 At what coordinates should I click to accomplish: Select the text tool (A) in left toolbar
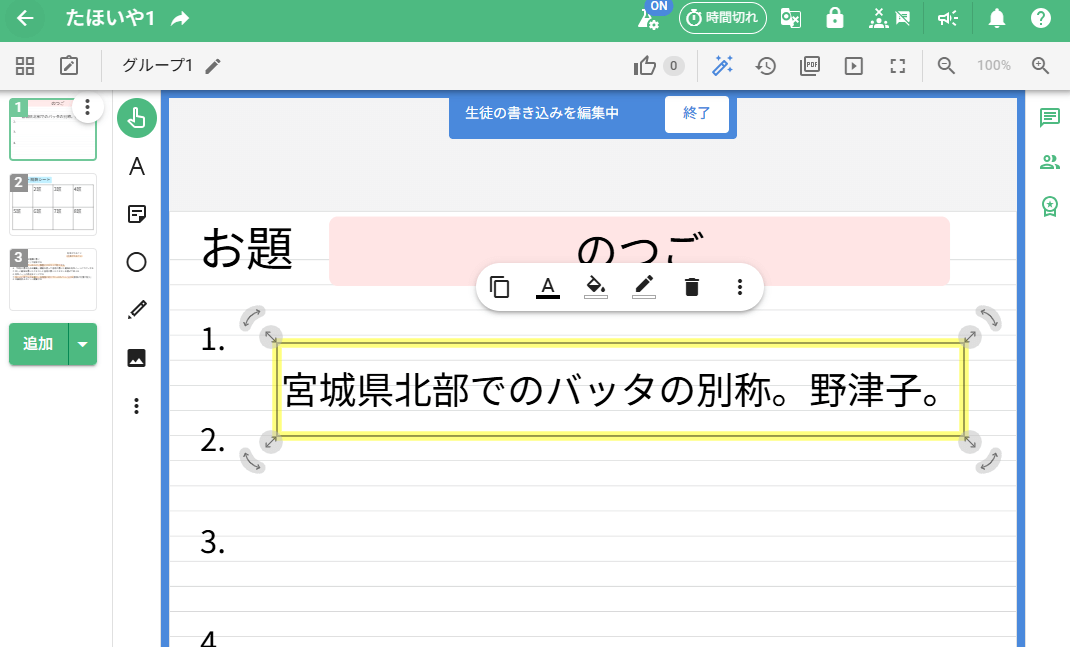point(137,166)
